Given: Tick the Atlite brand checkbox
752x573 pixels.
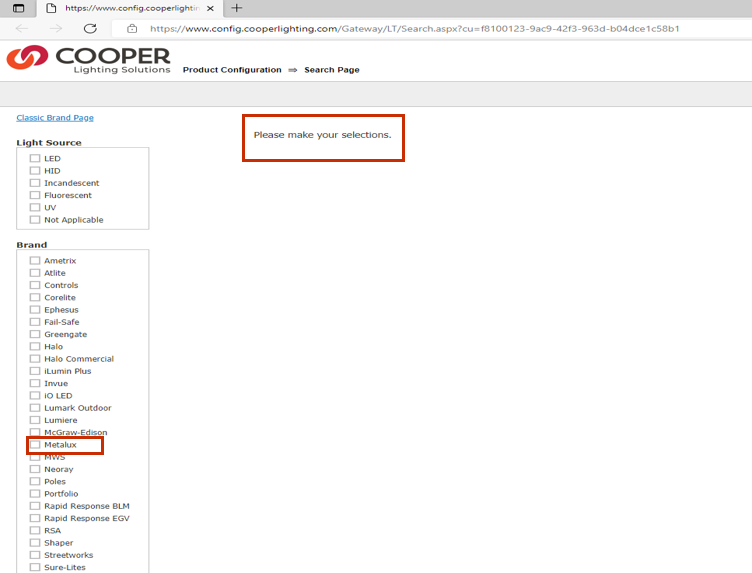Looking at the screenshot, I should point(35,273).
